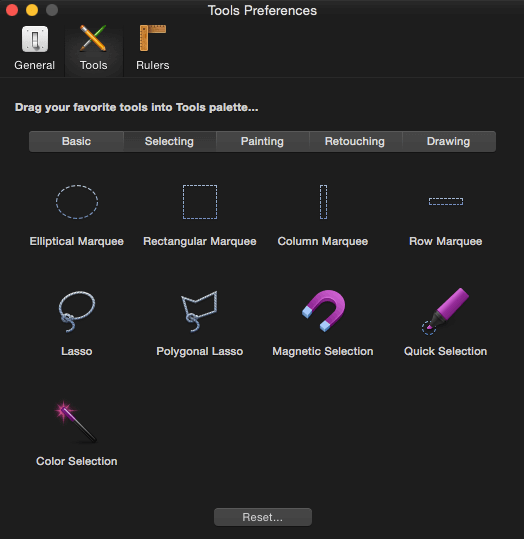Pick the Polygonal Lasso icon
The image size is (524, 539).
tap(199, 311)
